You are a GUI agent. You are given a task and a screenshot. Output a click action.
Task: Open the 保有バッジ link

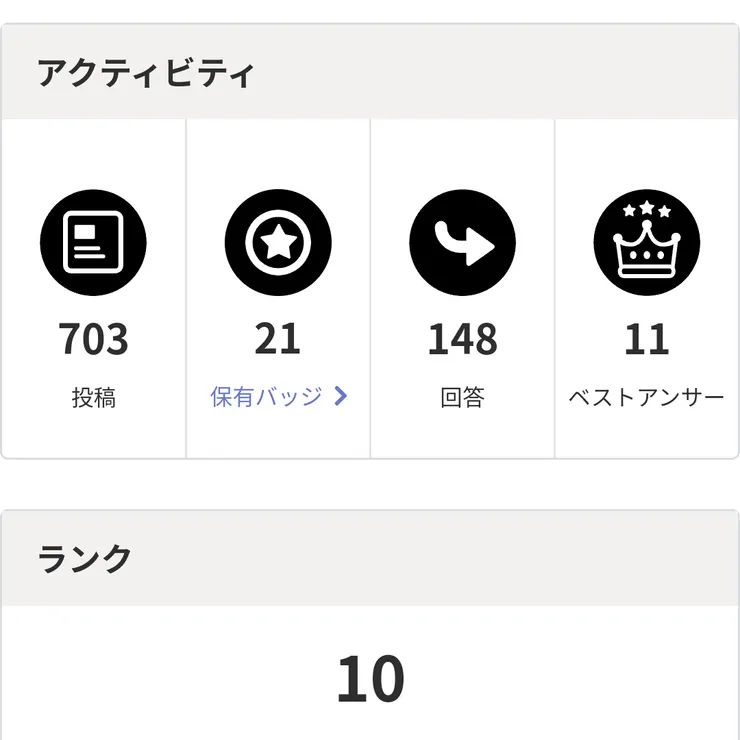pos(266,397)
